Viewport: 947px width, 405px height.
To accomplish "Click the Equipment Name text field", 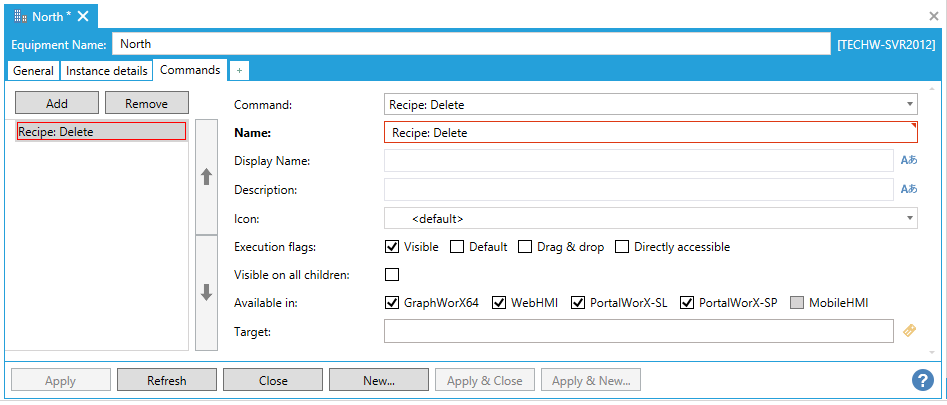I will 470,44.
